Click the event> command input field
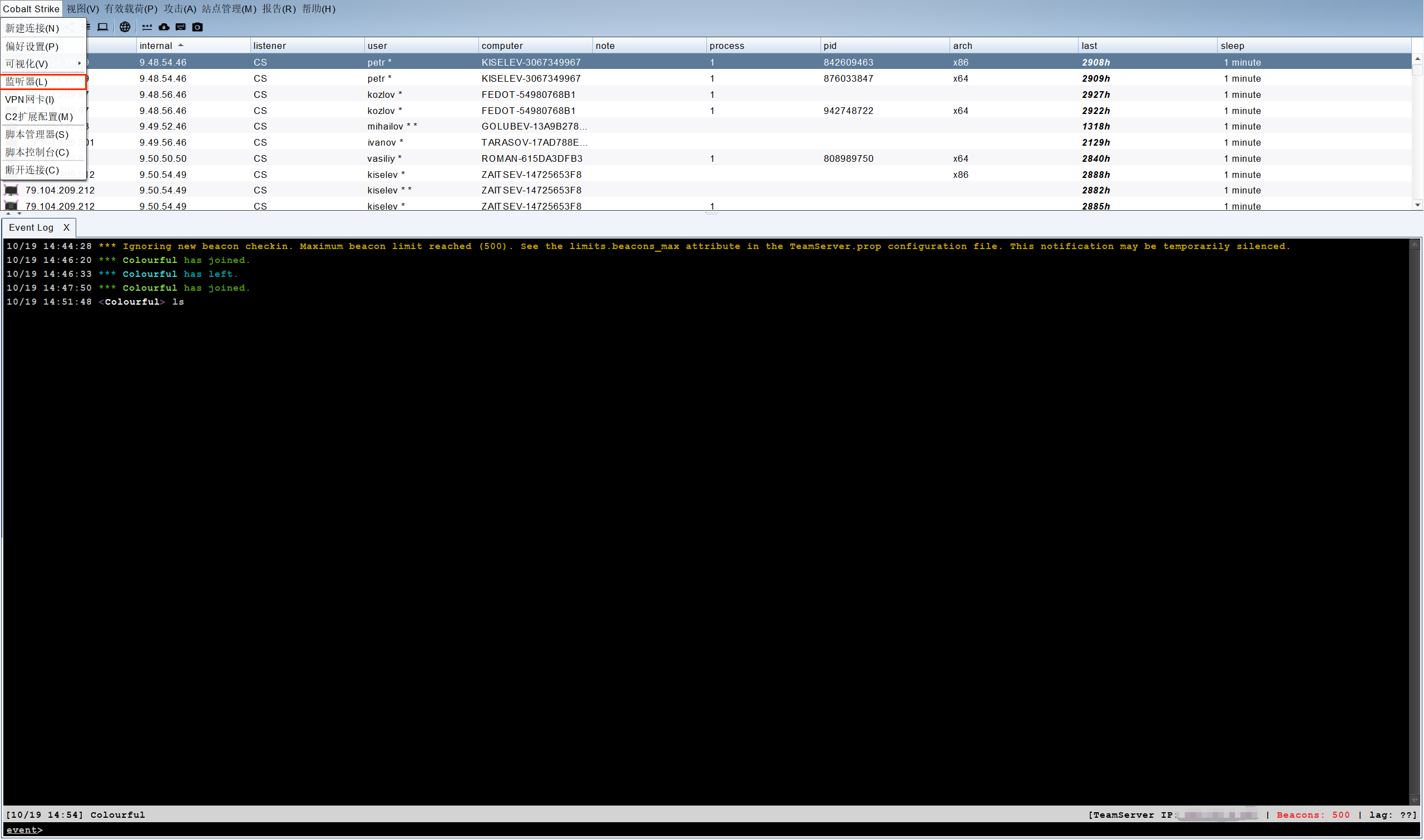Screen dimensions: 1424x840 coord(711,831)
